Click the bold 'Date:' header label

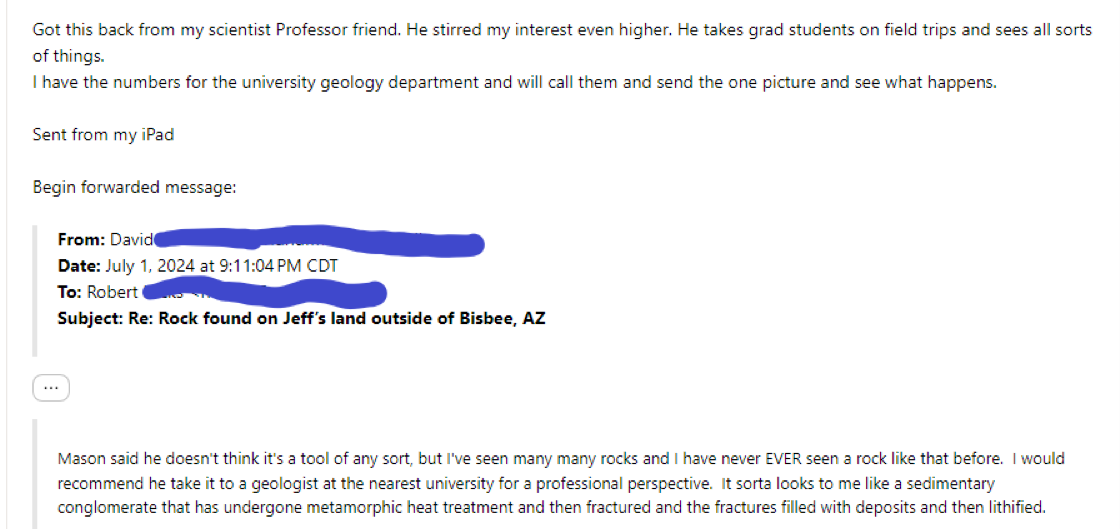coord(80,266)
